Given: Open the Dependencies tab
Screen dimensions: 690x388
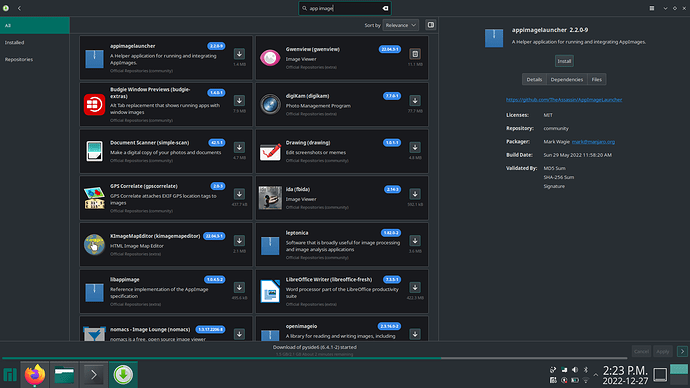Looking at the screenshot, I should click(567, 80).
